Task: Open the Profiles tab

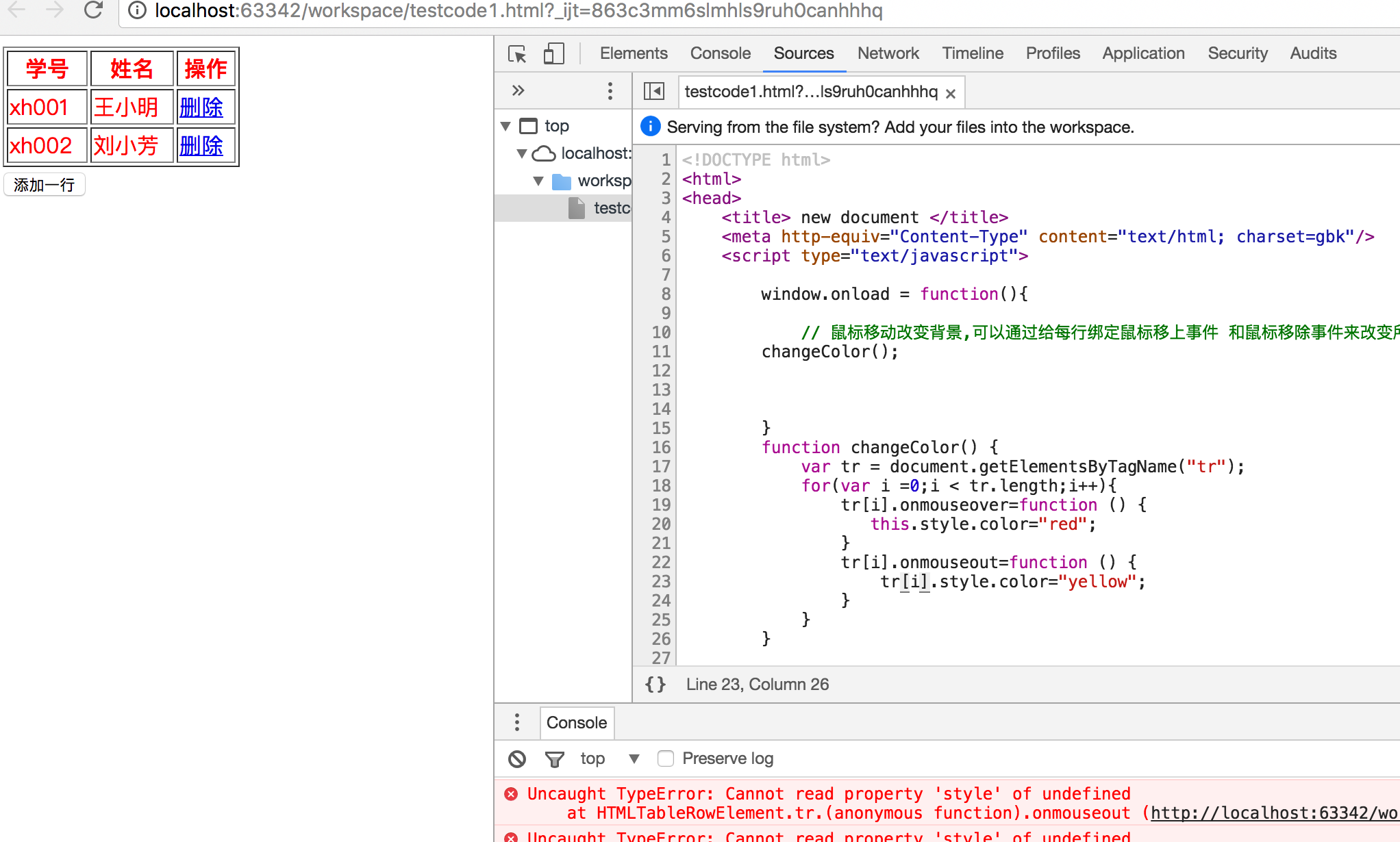Action: coord(1053,53)
